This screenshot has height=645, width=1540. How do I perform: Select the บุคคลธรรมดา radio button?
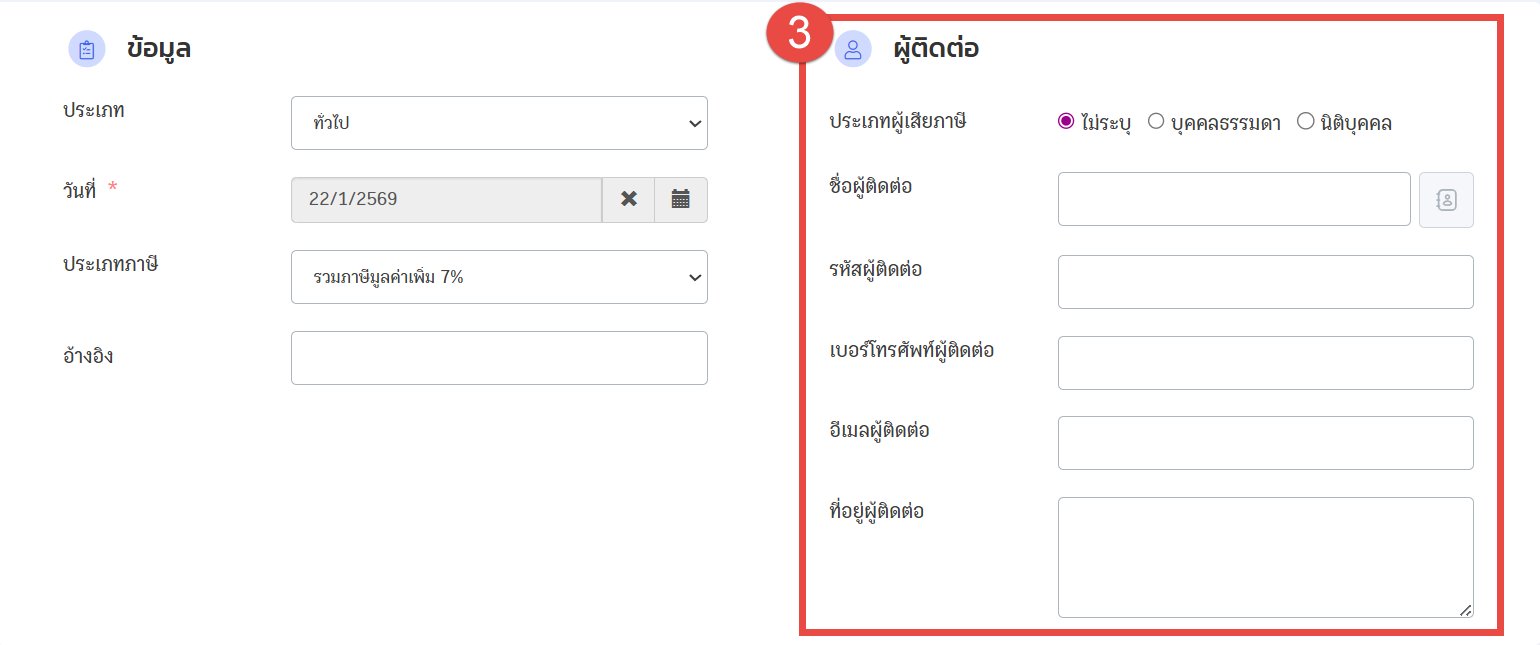(x=1156, y=122)
